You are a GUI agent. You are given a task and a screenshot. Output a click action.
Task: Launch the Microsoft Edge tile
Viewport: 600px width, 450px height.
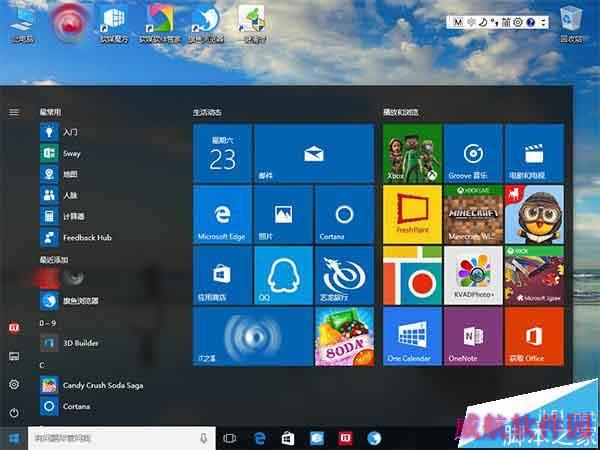click(222, 214)
